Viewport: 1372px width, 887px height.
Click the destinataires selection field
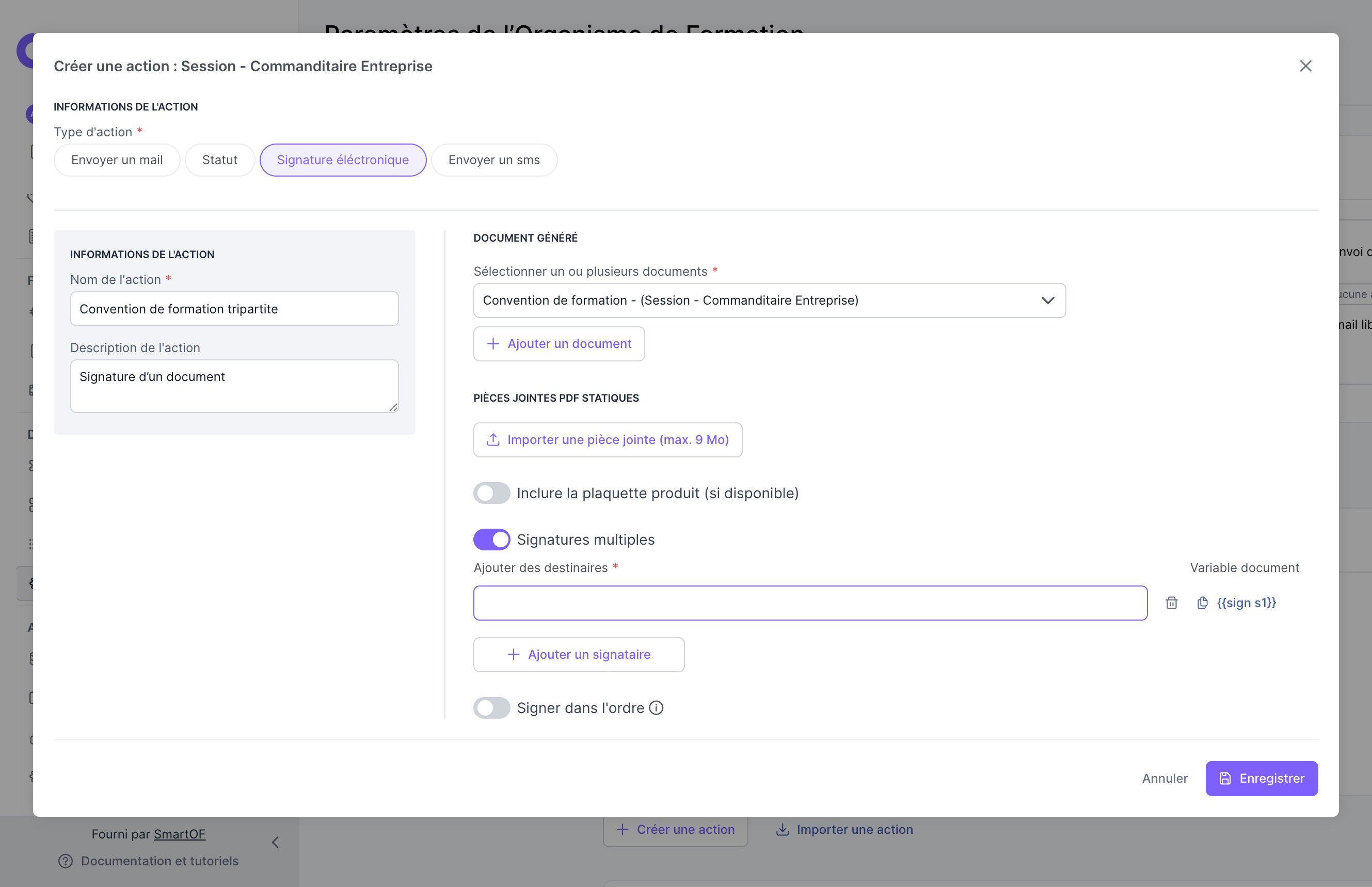(x=809, y=603)
